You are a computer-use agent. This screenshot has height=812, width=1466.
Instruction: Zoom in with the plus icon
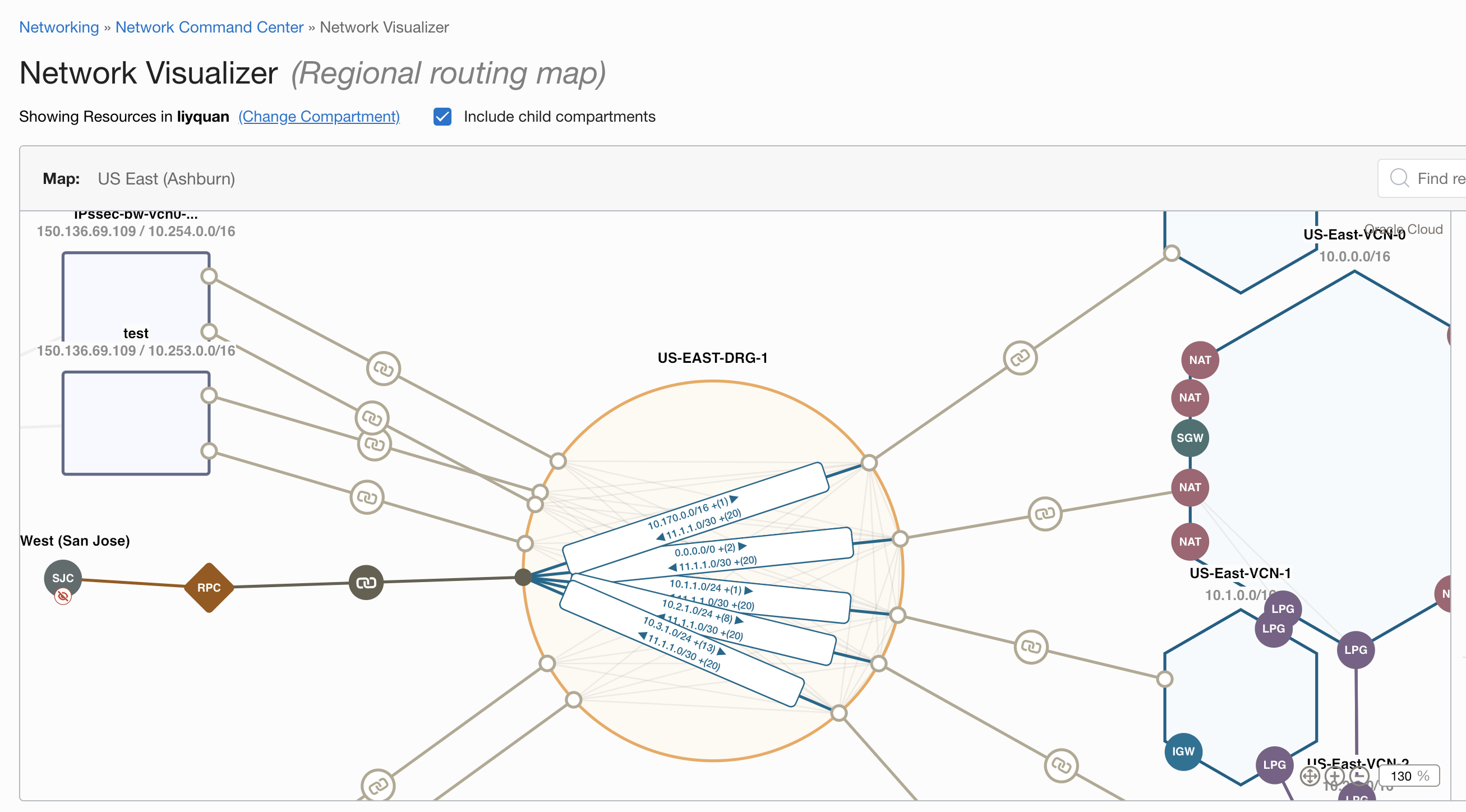click(1335, 777)
